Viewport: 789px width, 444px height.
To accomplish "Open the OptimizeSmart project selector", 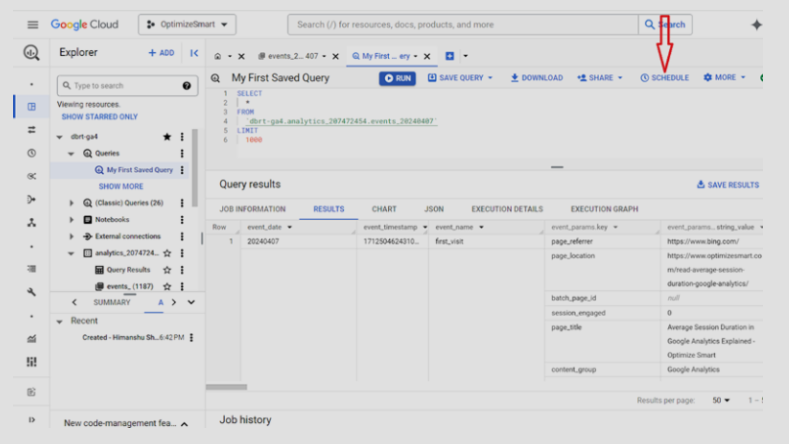I will [x=187, y=25].
